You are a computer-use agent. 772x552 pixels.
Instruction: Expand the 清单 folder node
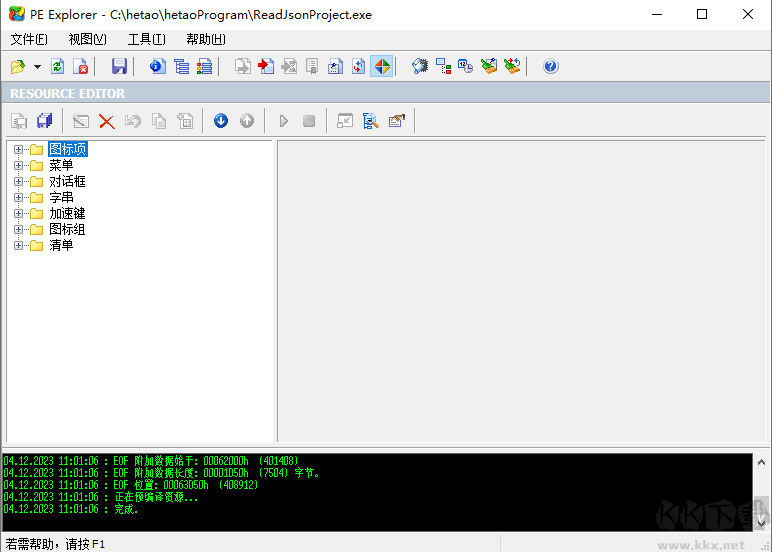coord(18,246)
